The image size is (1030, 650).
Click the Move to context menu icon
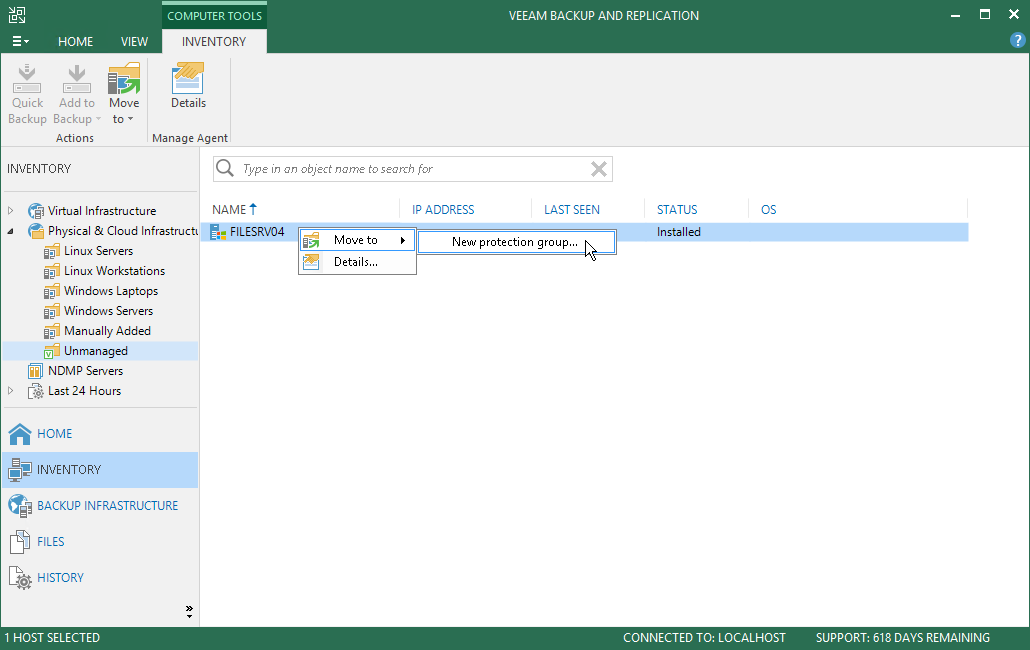coord(311,240)
